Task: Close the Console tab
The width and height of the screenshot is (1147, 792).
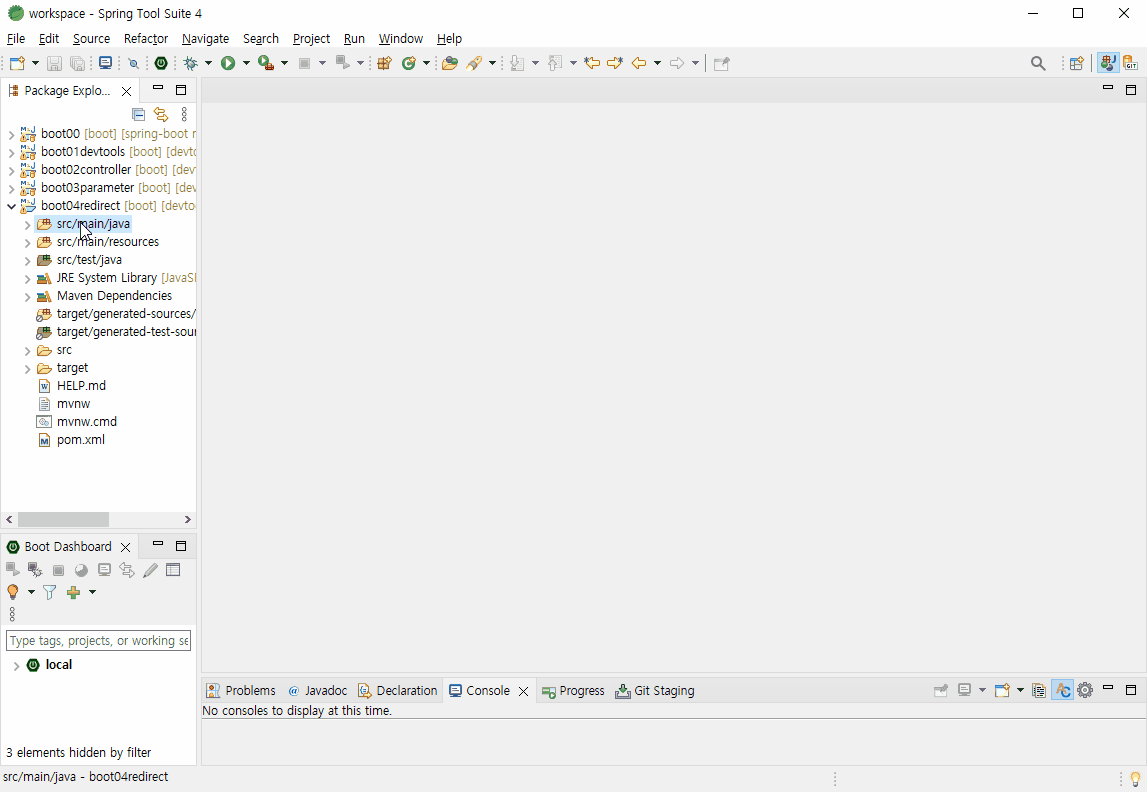Action: [x=523, y=691]
